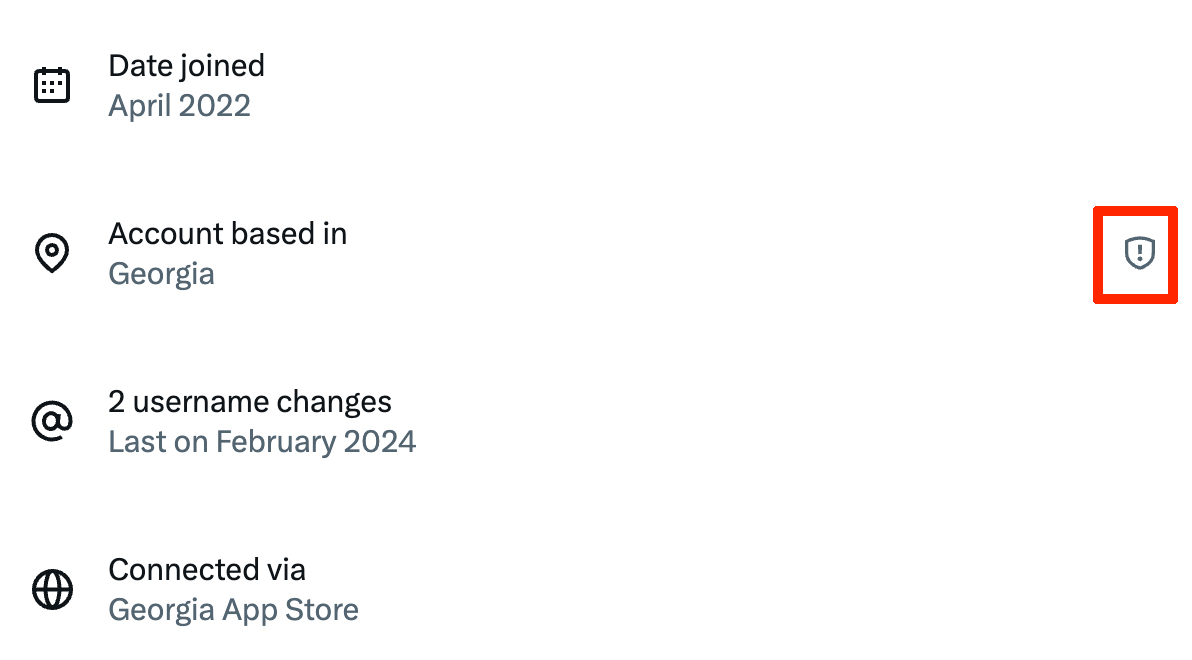Select the 'Account based in' label
This screenshot has width=1192, height=660.
coord(227,234)
